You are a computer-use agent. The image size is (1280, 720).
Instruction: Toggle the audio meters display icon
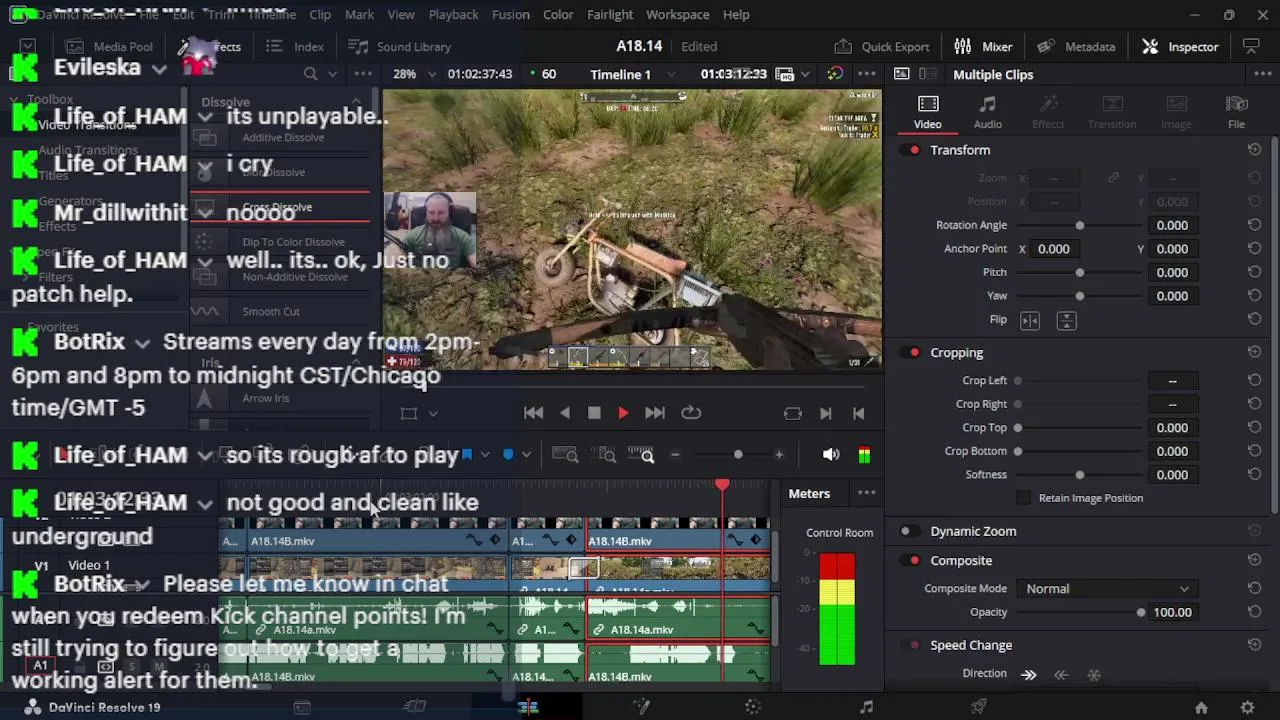(x=864, y=455)
